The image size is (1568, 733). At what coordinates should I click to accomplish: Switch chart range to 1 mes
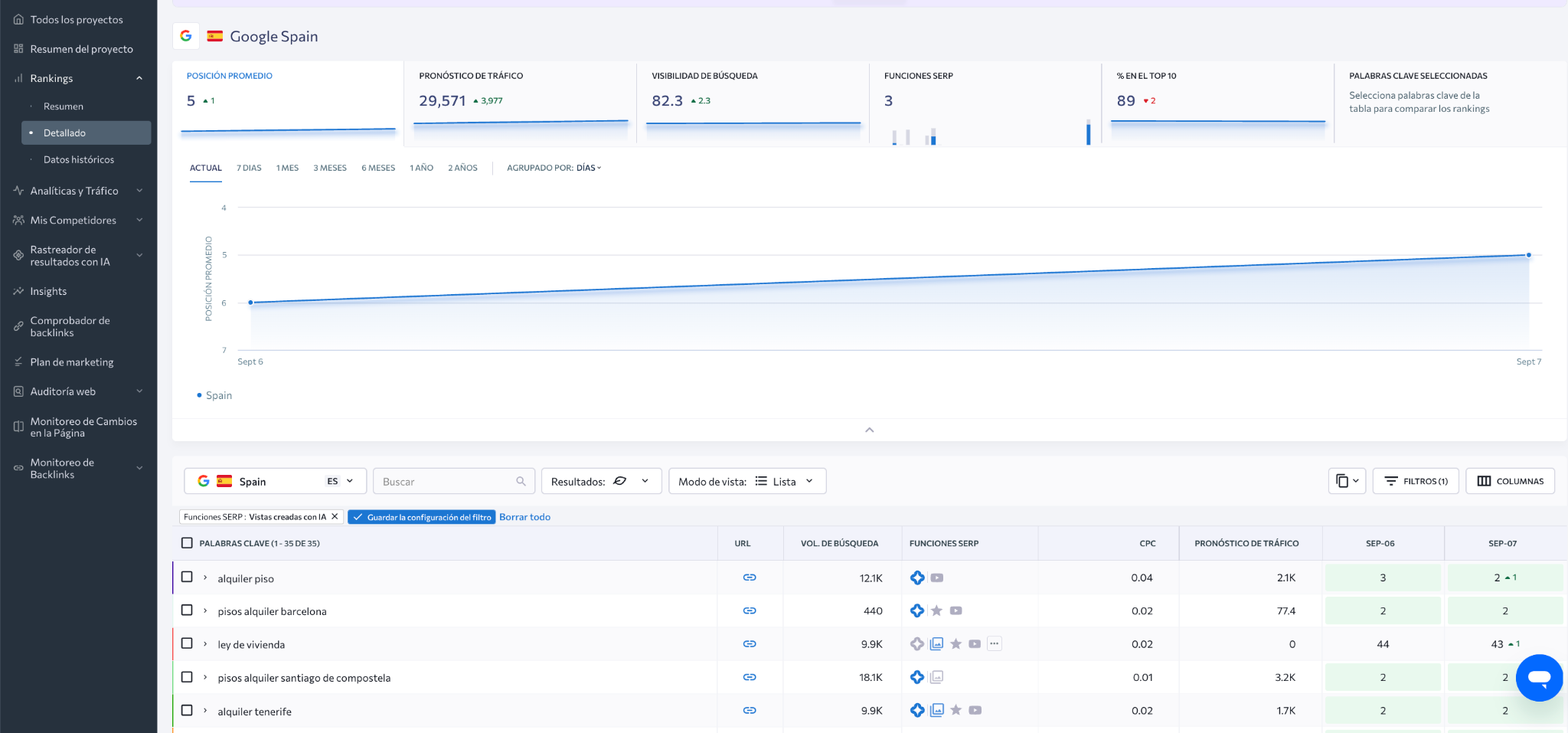(x=287, y=168)
